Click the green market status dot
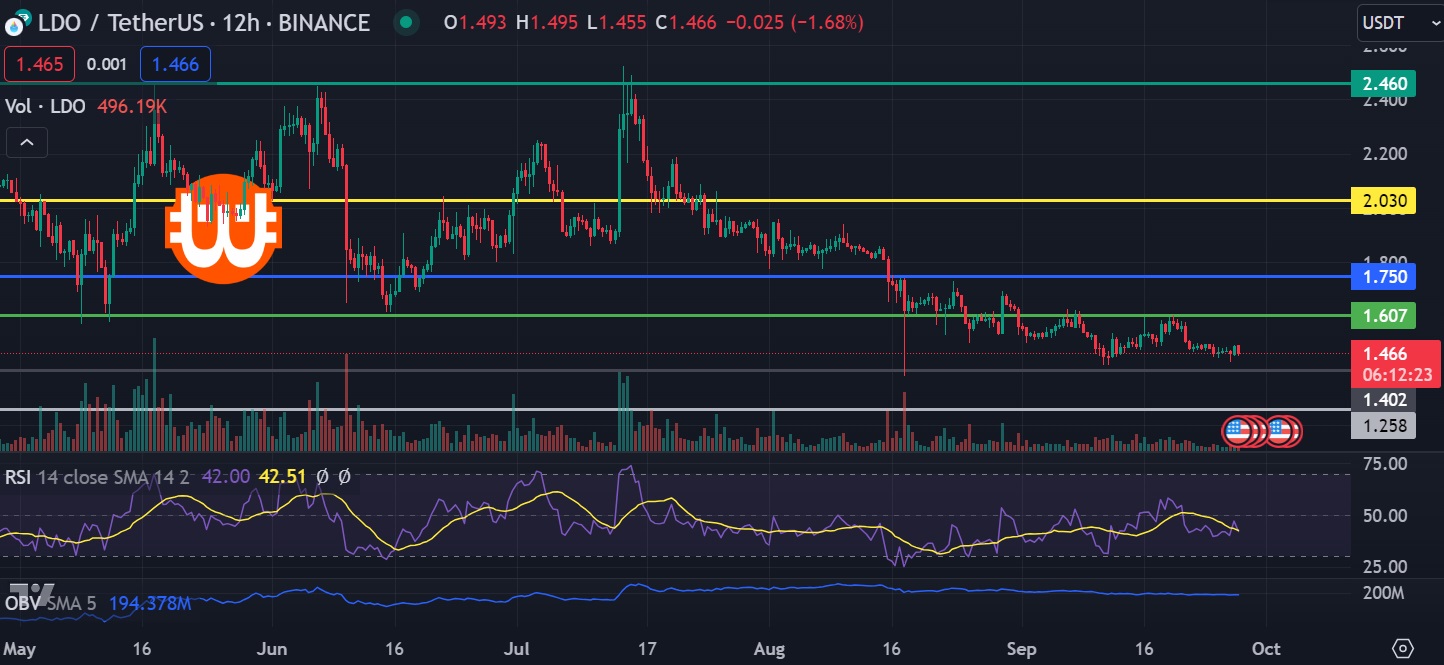 404,22
